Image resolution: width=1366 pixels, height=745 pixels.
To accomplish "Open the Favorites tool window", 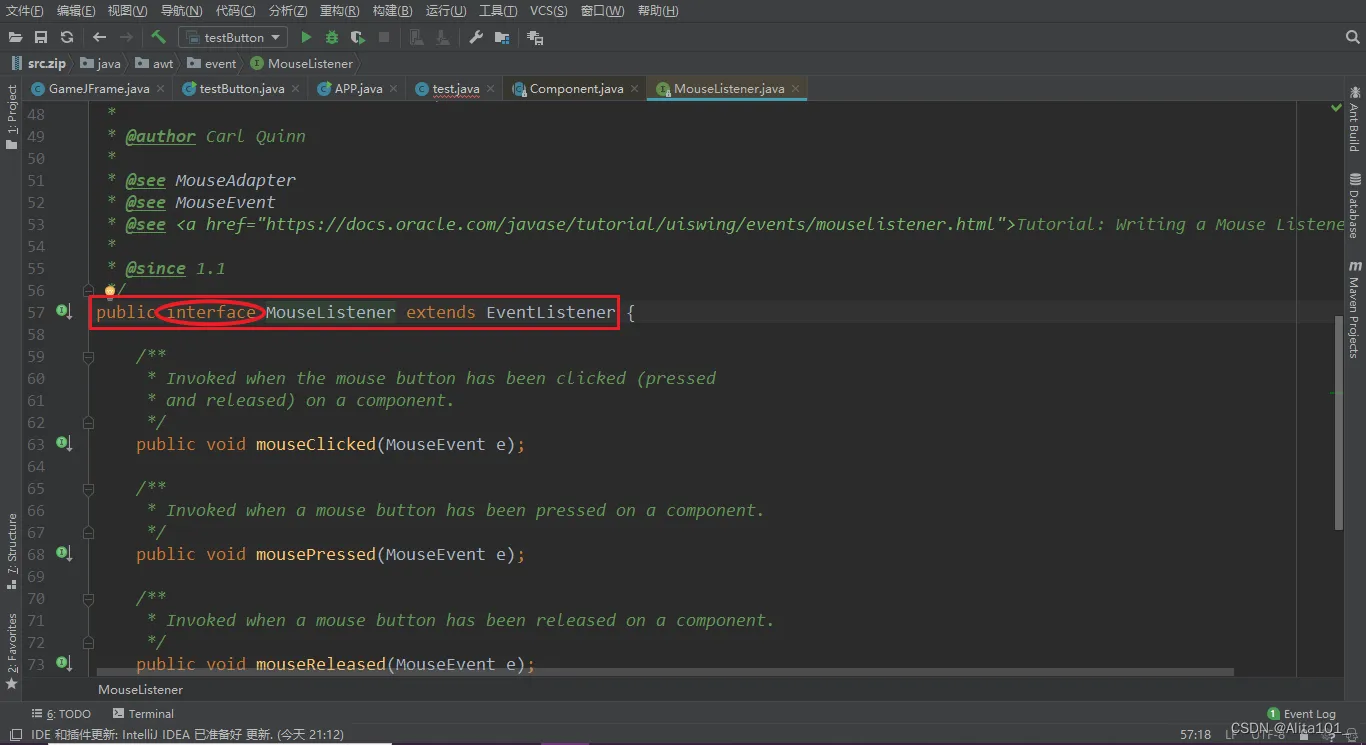I will pos(12,651).
